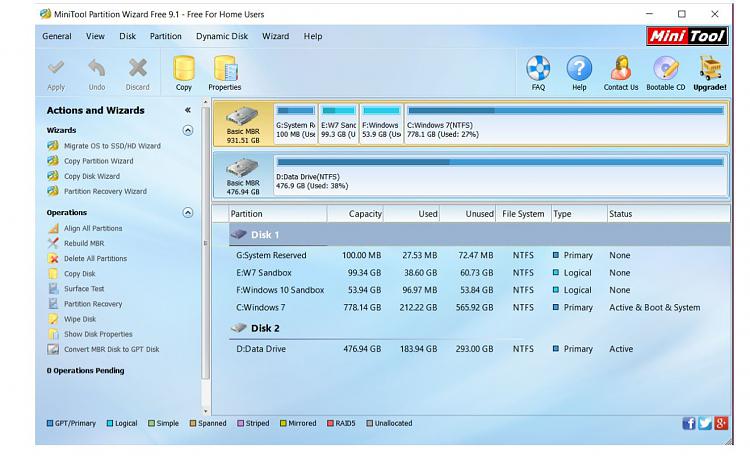Open the Google Plus icon

721,423
